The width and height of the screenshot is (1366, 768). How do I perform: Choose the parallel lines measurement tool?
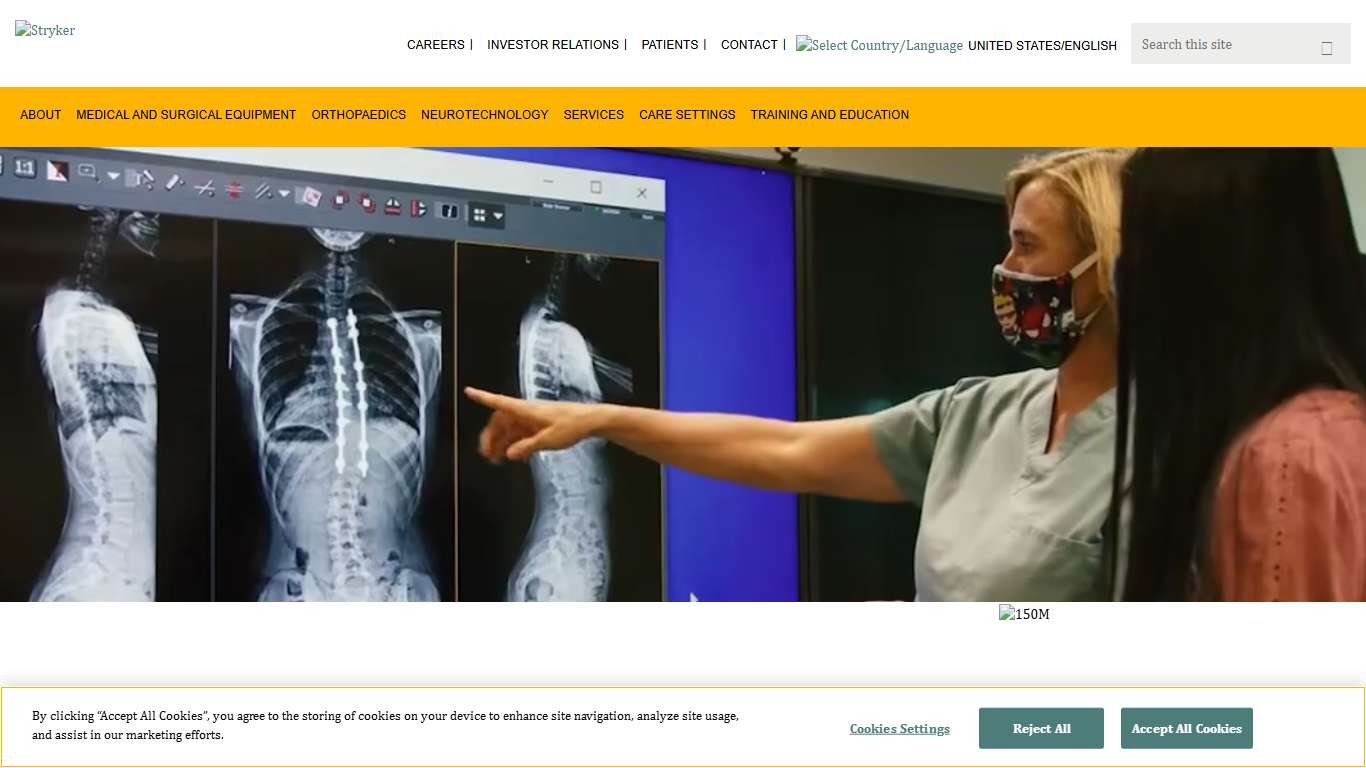pos(265,193)
